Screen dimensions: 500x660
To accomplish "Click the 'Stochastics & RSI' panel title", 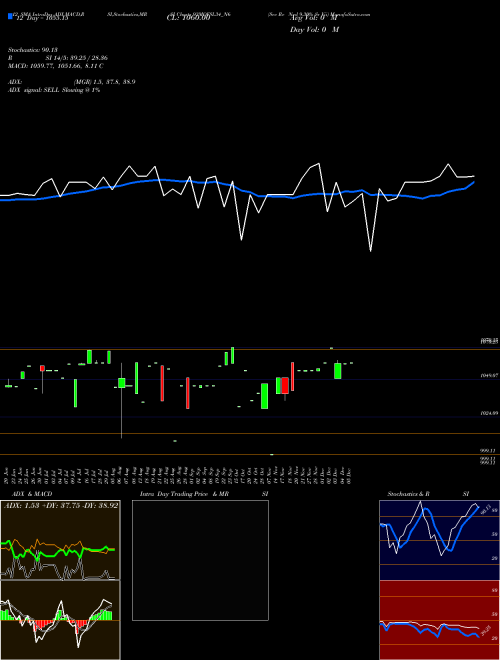I will coord(428,494).
